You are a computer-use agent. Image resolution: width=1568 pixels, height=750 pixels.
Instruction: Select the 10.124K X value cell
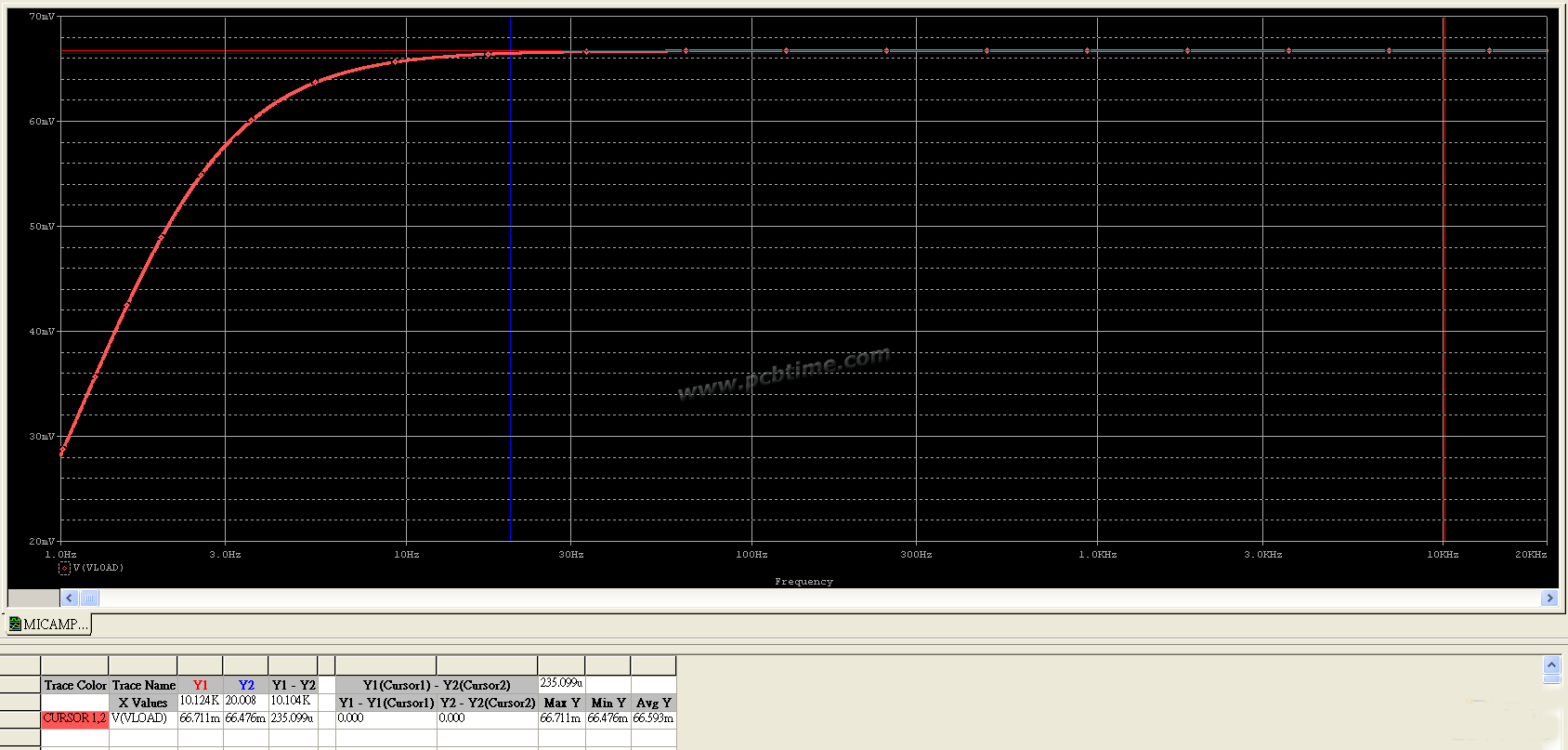tap(199, 701)
